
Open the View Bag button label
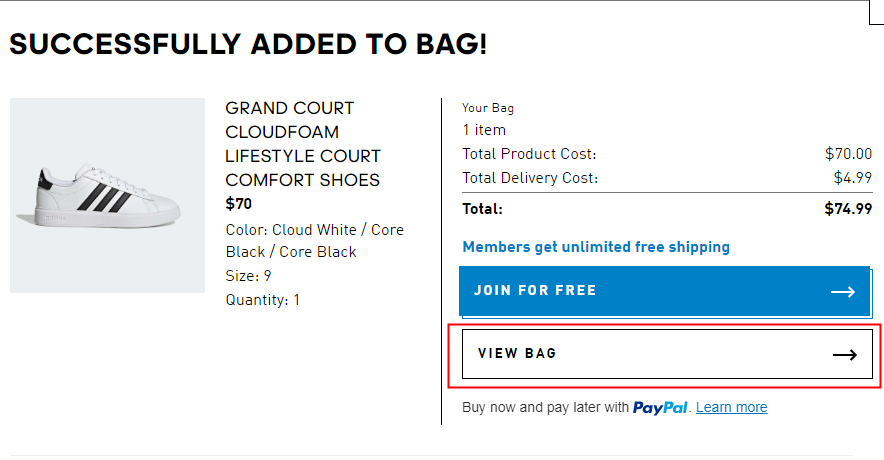pos(517,354)
